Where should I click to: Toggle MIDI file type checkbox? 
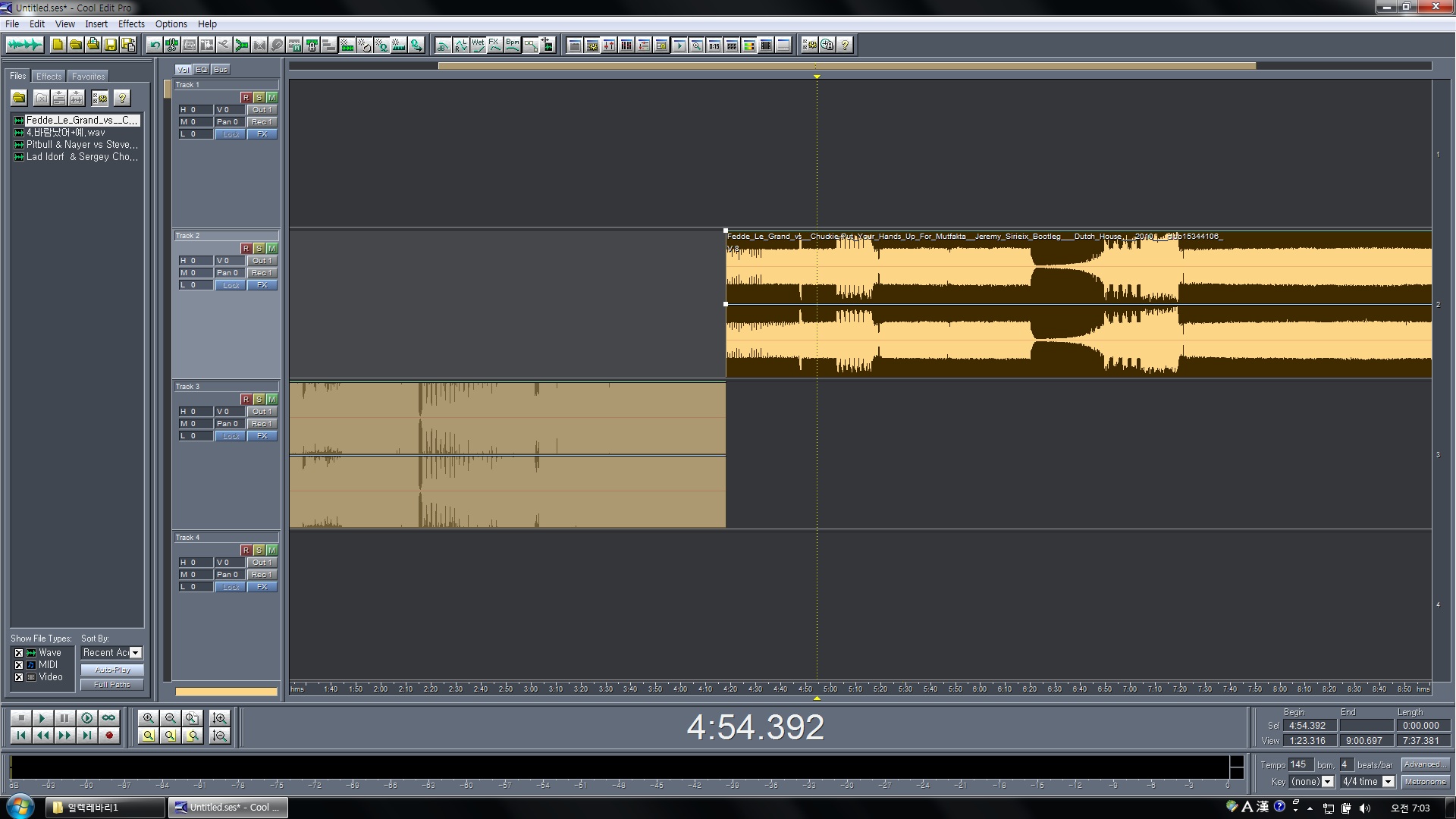tap(19, 664)
